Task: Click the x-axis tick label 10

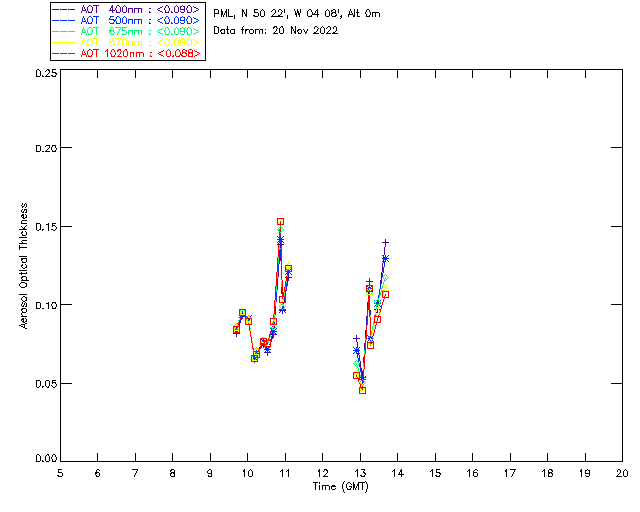Action: 247,473
